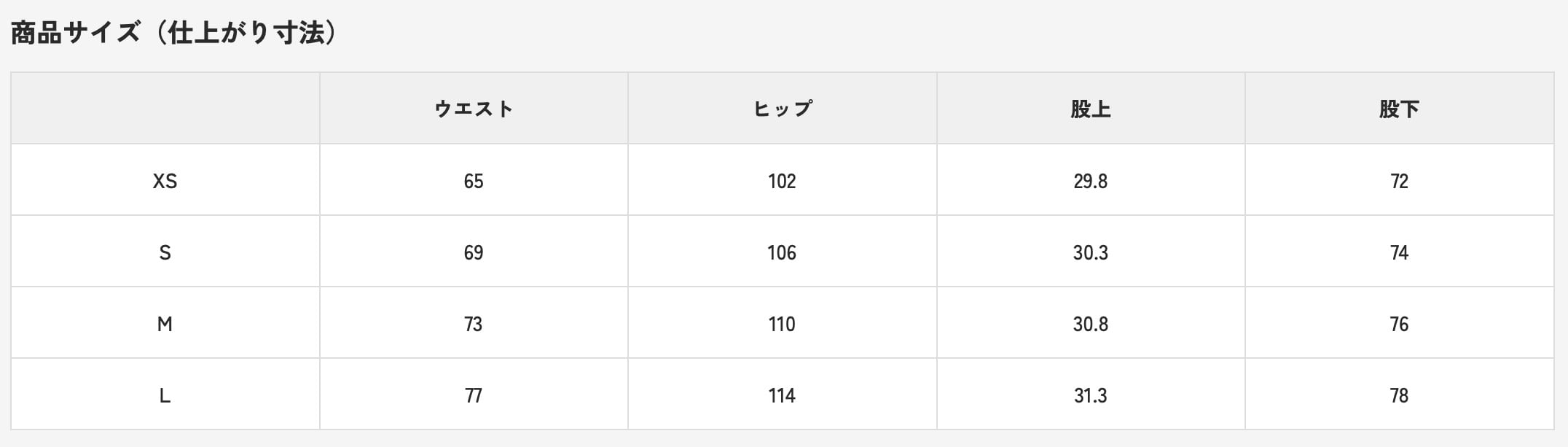Click the L waist value 77

[474, 395]
